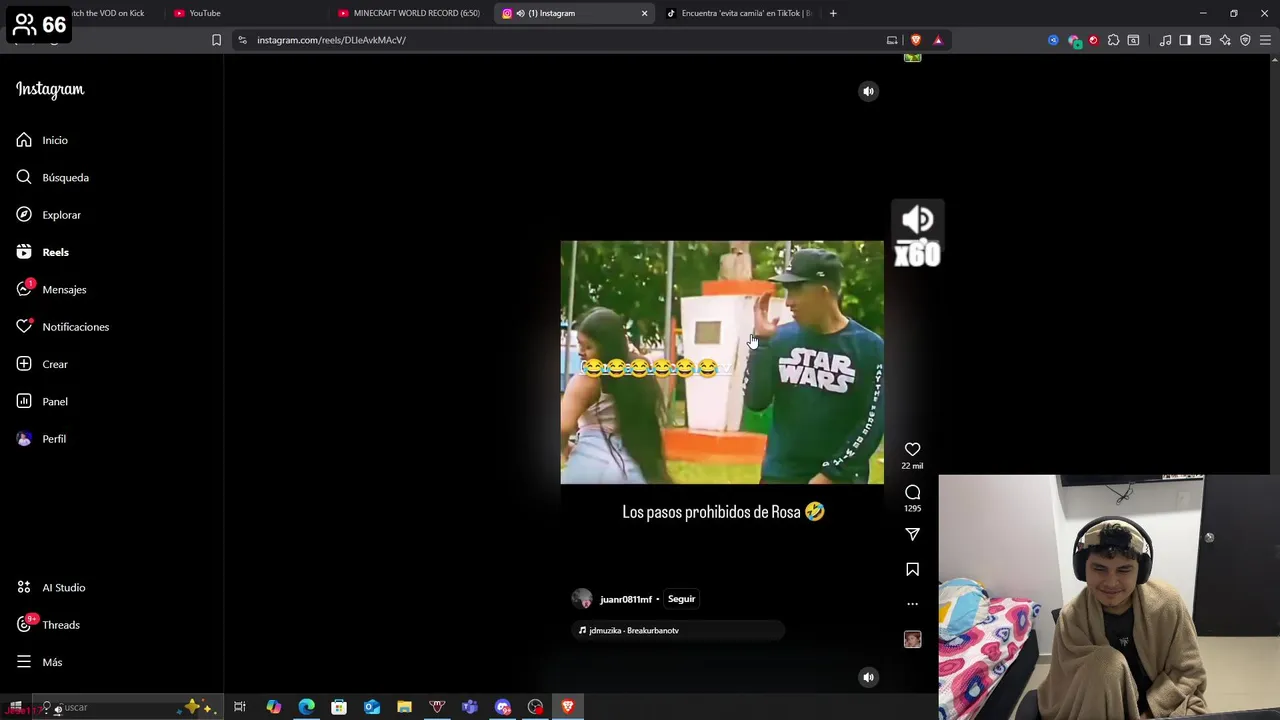
Task: Open Microsoft Store from taskbar
Action: [x=339, y=707]
